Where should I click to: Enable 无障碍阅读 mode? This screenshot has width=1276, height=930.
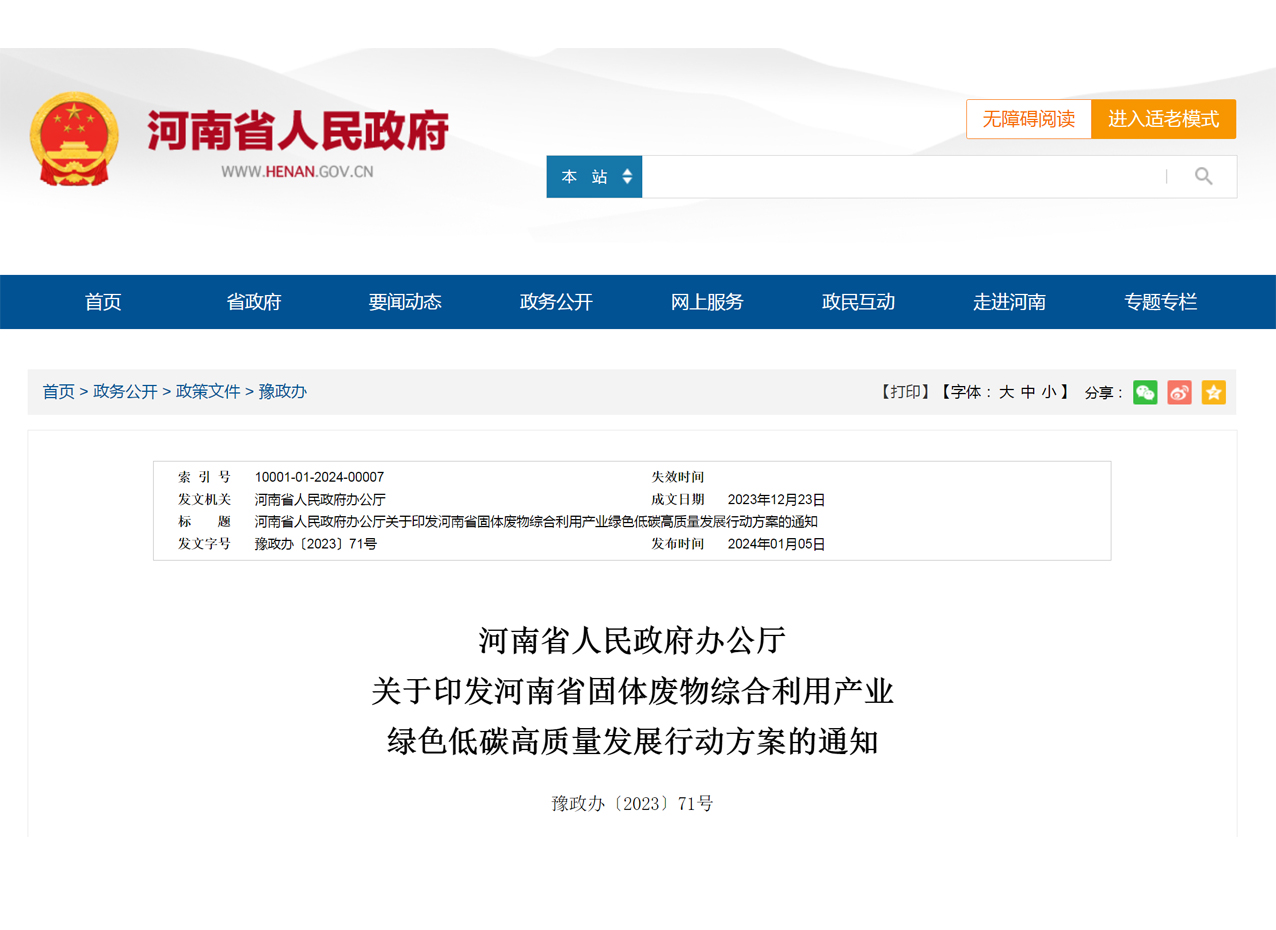(1029, 119)
